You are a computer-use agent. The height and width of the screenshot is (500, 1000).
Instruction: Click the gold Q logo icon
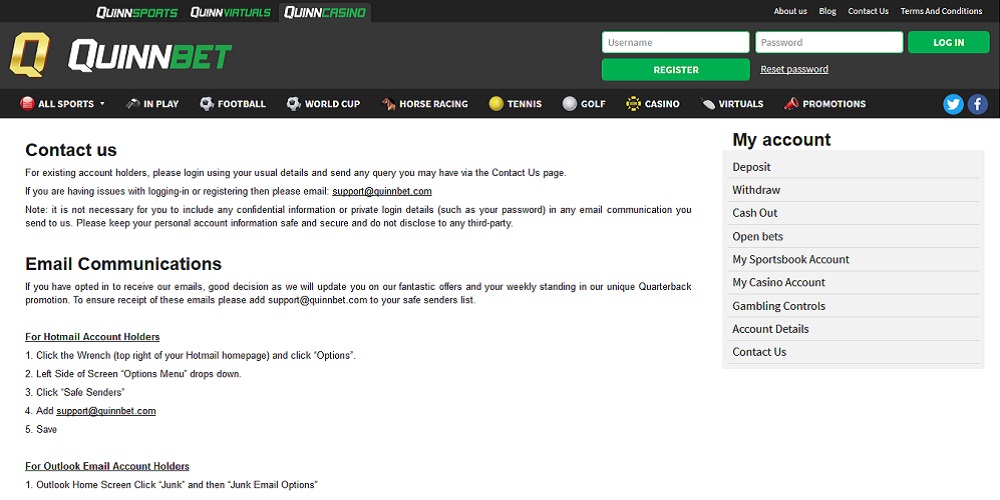point(29,55)
